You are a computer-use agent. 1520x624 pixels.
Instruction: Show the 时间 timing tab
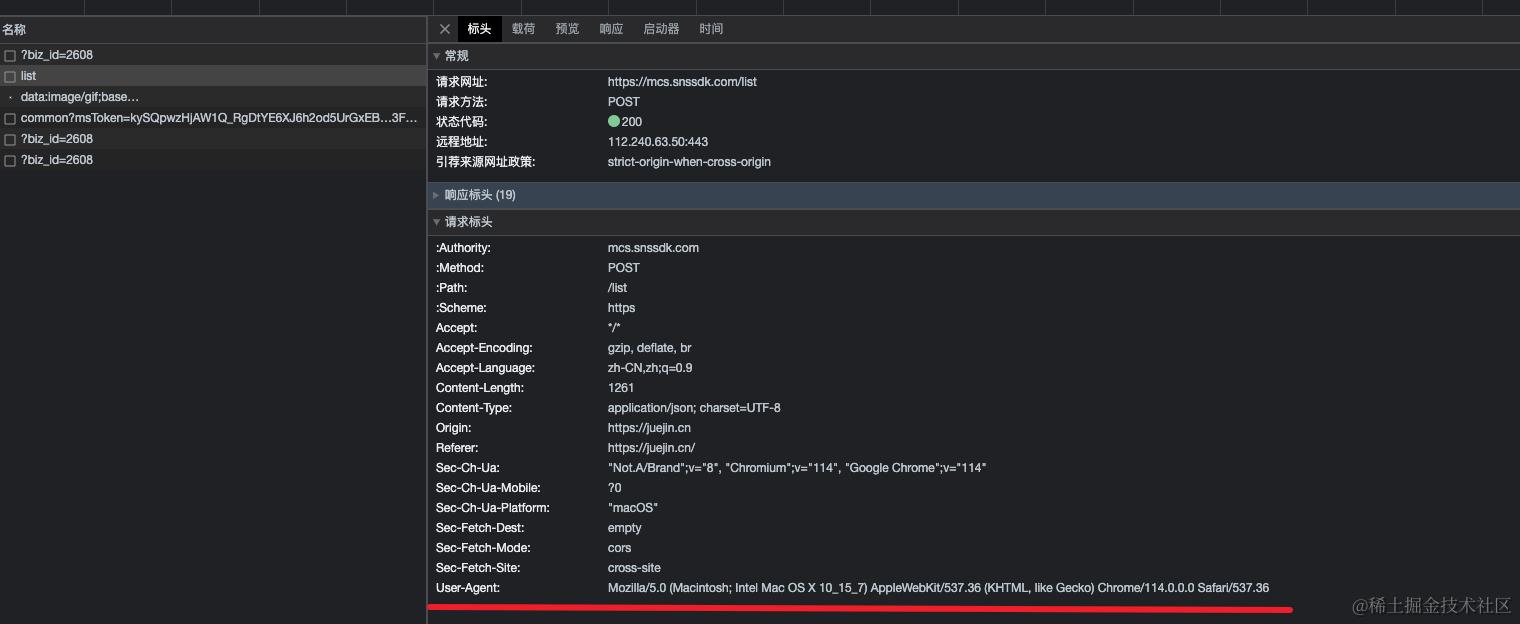coord(711,29)
